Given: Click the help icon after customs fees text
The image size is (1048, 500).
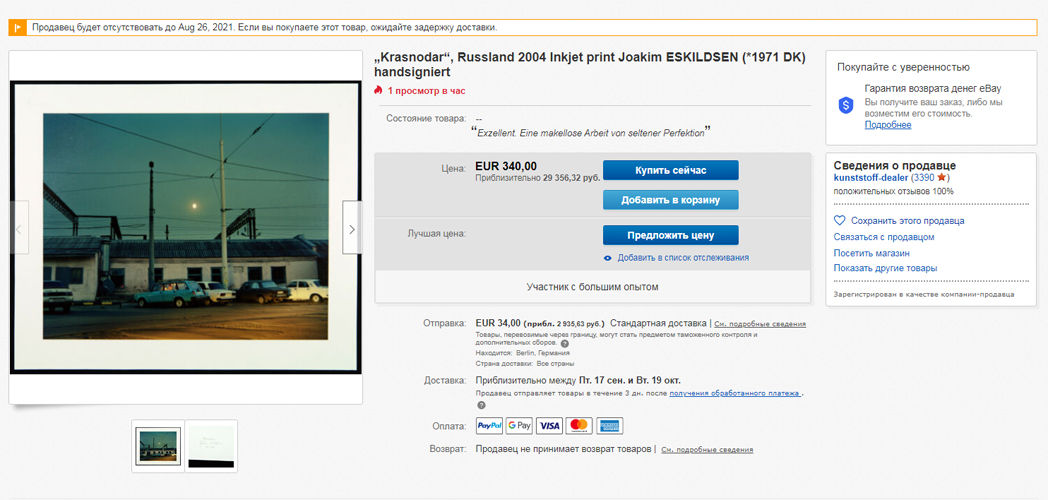Looking at the screenshot, I should coord(565,344).
